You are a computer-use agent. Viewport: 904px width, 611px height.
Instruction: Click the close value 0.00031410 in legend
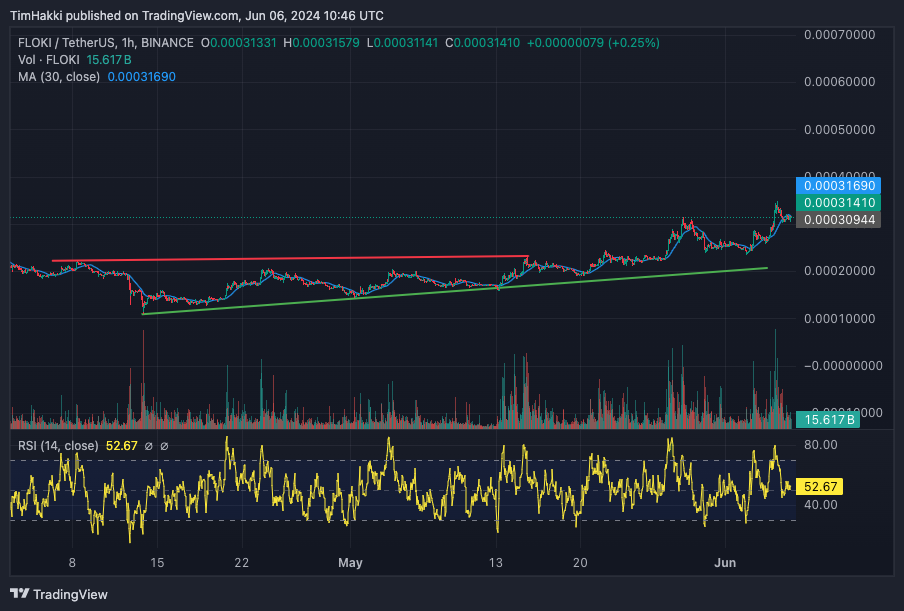(x=487, y=43)
